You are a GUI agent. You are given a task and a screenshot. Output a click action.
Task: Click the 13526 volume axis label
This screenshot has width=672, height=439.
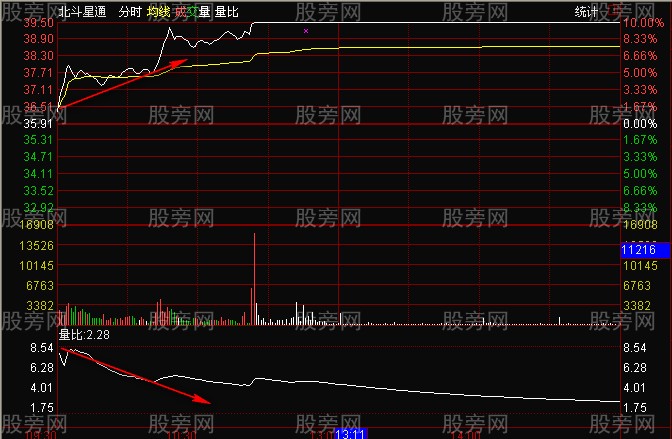[x=36, y=246]
